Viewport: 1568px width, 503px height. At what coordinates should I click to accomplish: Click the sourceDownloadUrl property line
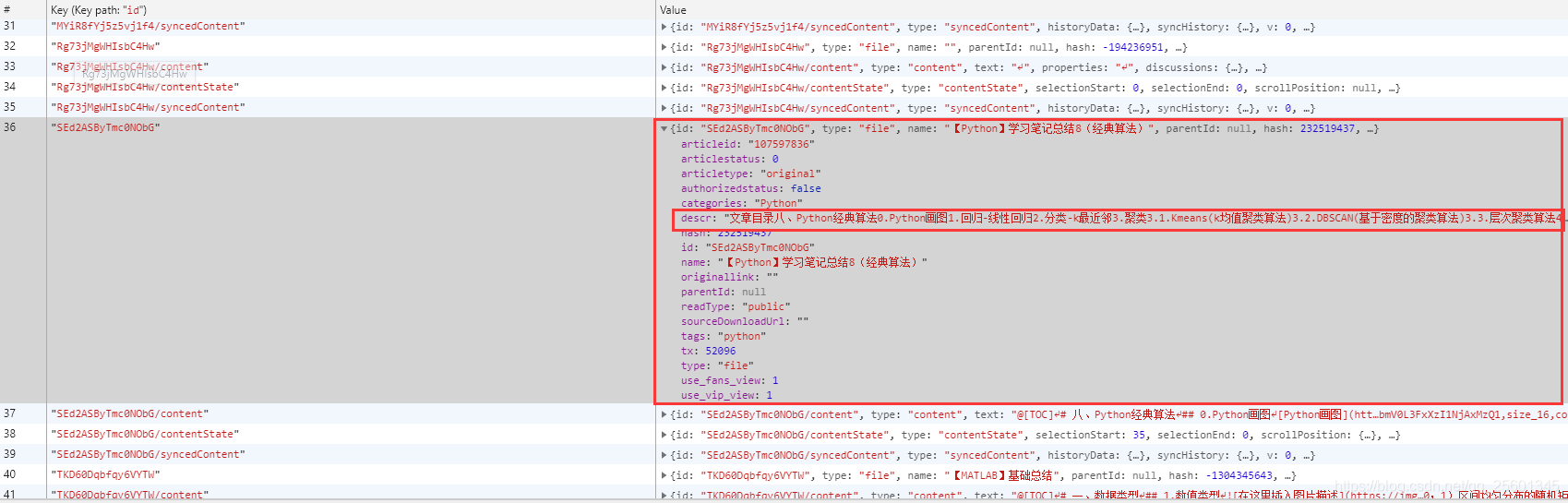(x=745, y=321)
